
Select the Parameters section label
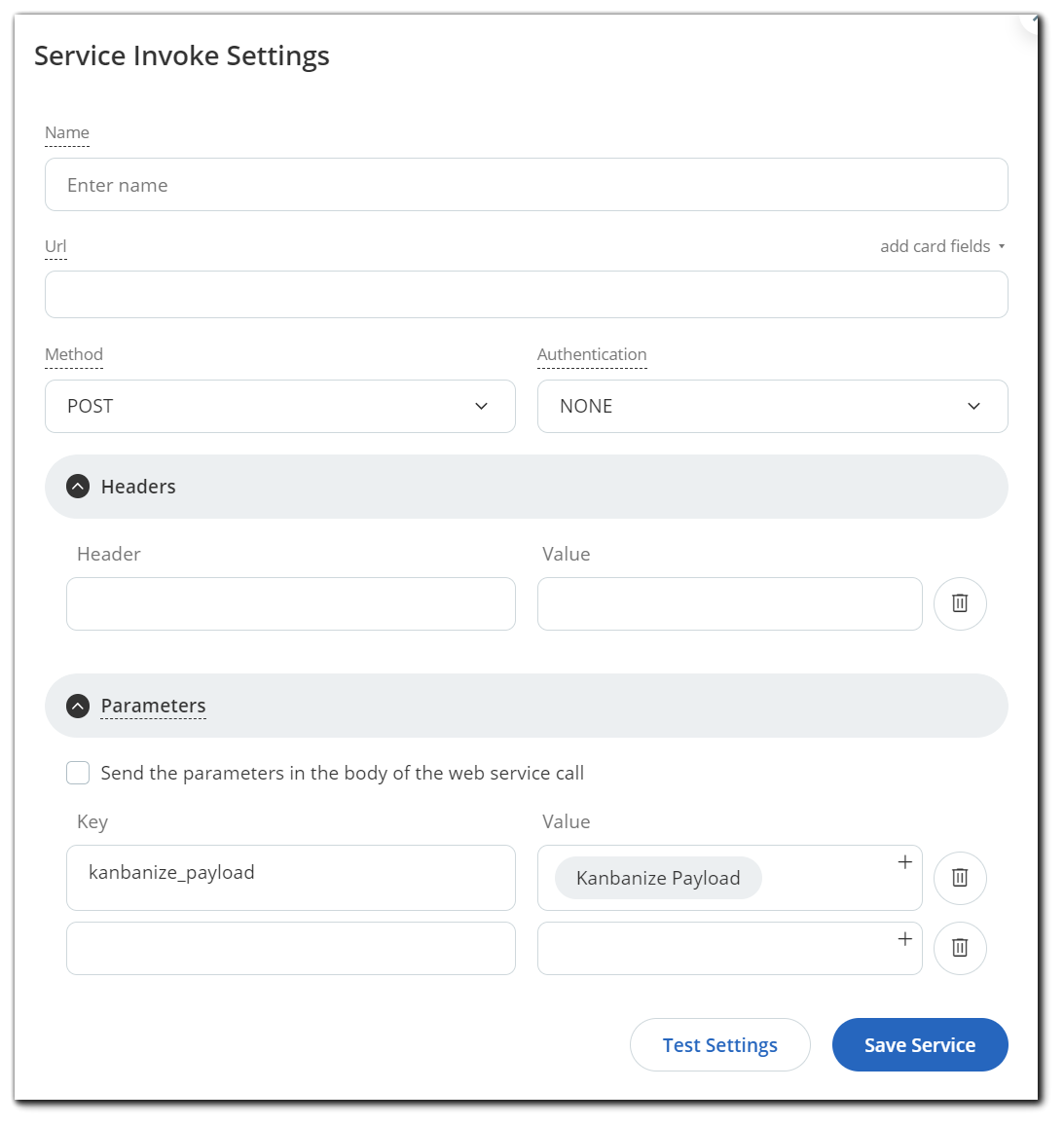coord(153,706)
